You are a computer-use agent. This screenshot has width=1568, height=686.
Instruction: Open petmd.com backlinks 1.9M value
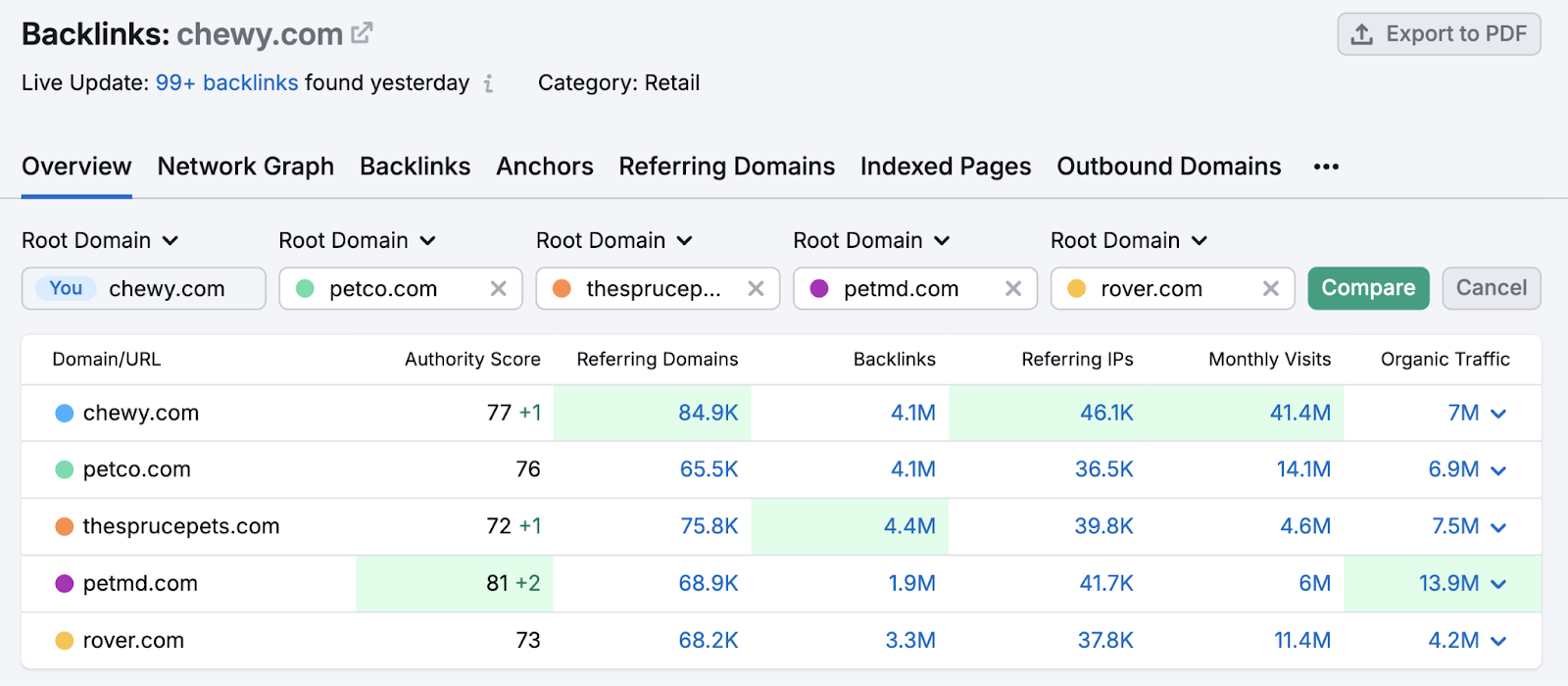pos(911,583)
